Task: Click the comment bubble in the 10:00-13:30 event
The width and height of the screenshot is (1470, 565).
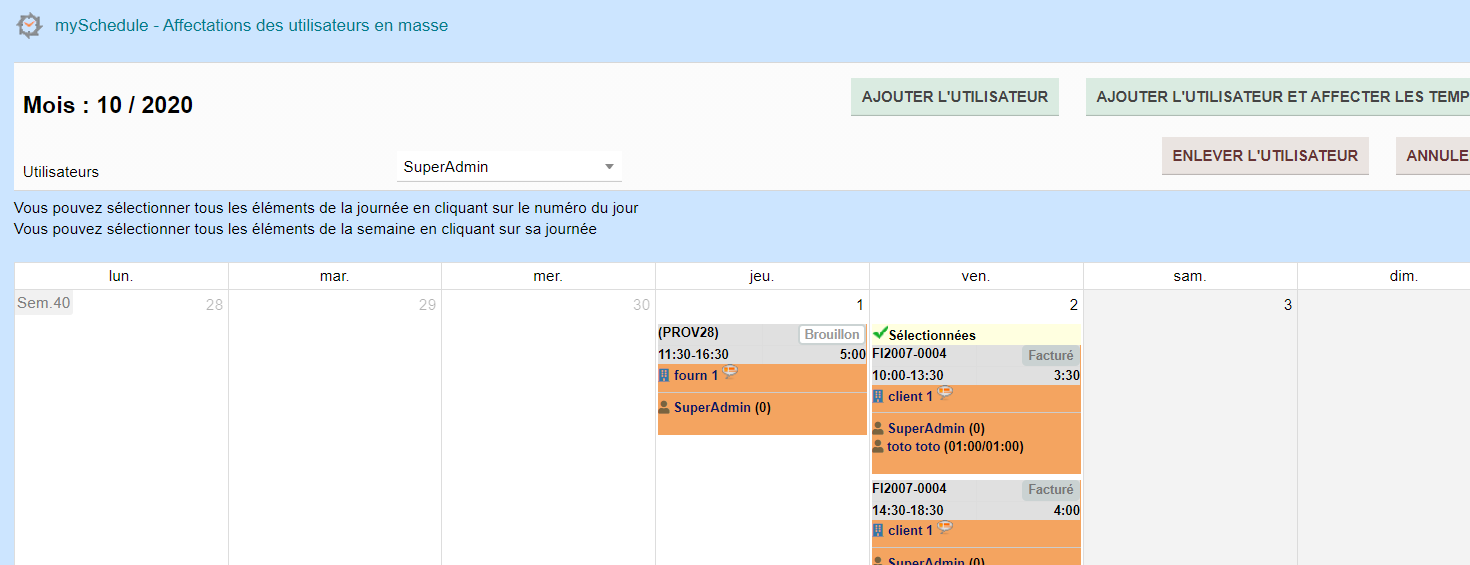Action: tap(944, 393)
